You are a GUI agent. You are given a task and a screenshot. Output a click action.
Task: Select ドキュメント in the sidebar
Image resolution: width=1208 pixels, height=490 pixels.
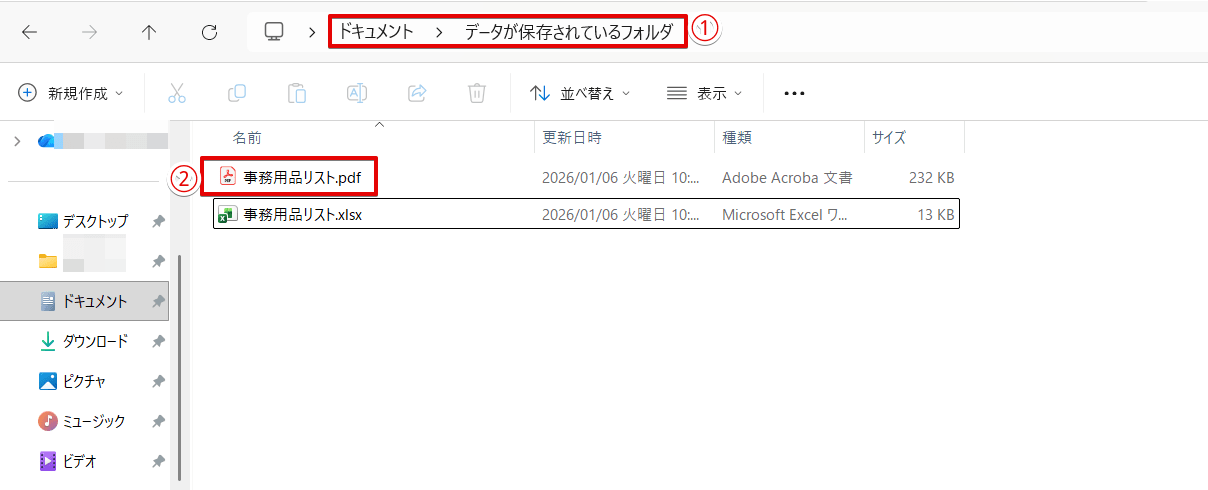pyautogui.click(x=84, y=301)
